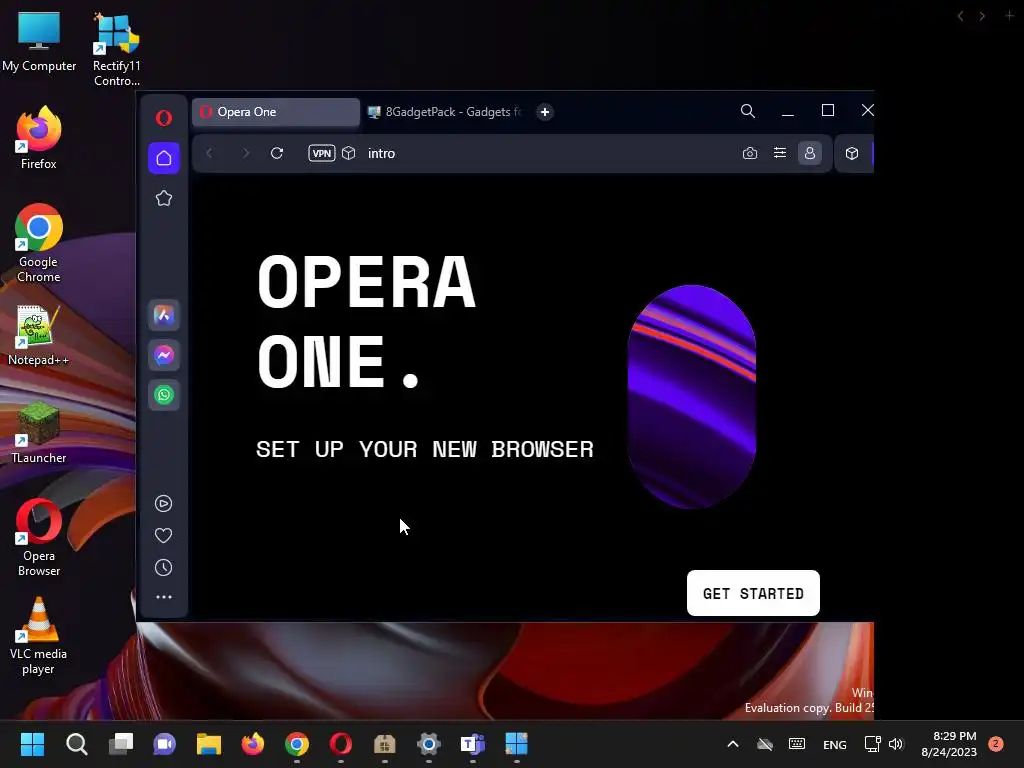Open History clock icon in sidebar
The height and width of the screenshot is (768, 1024).
163,568
